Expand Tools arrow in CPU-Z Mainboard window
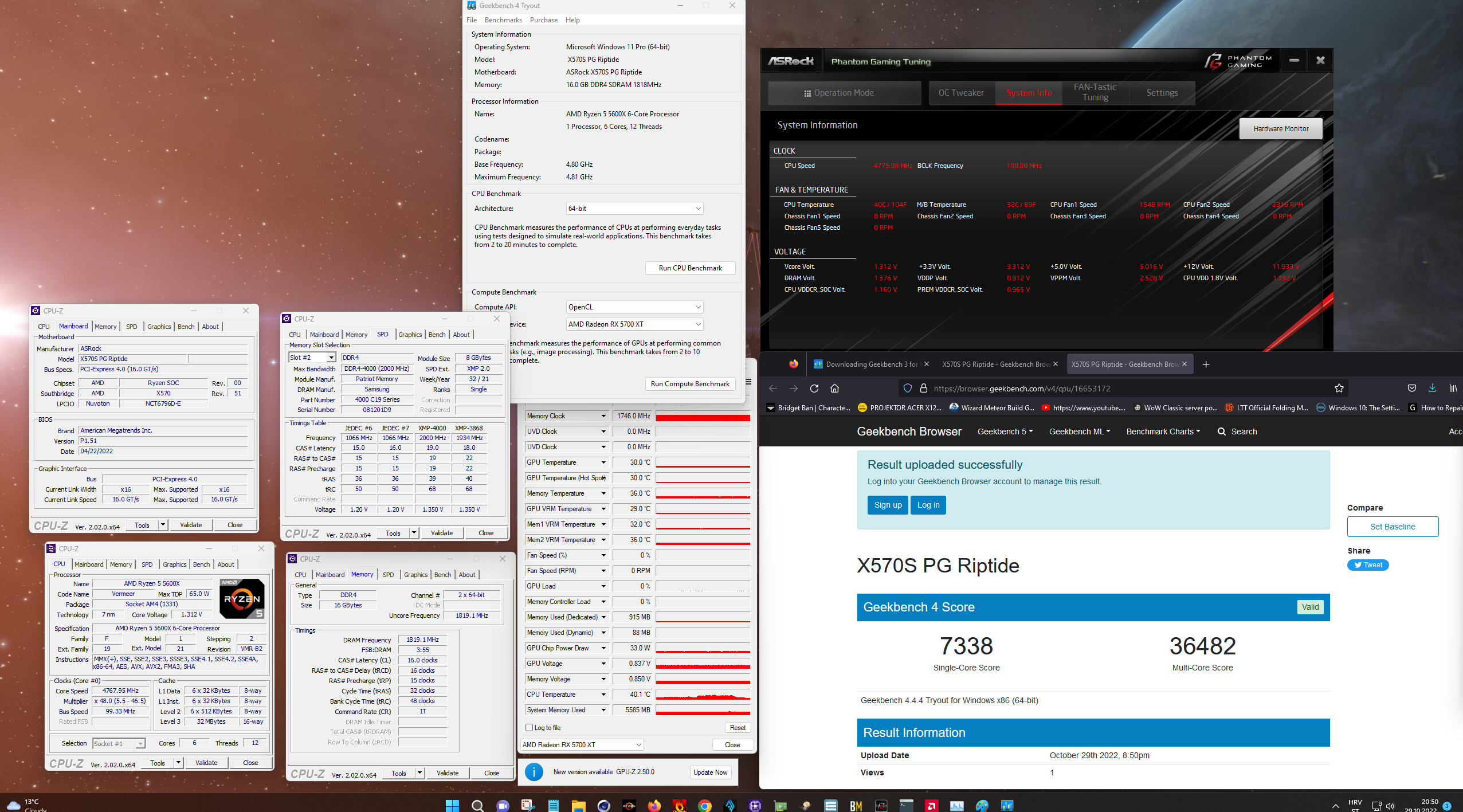 point(163,525)
